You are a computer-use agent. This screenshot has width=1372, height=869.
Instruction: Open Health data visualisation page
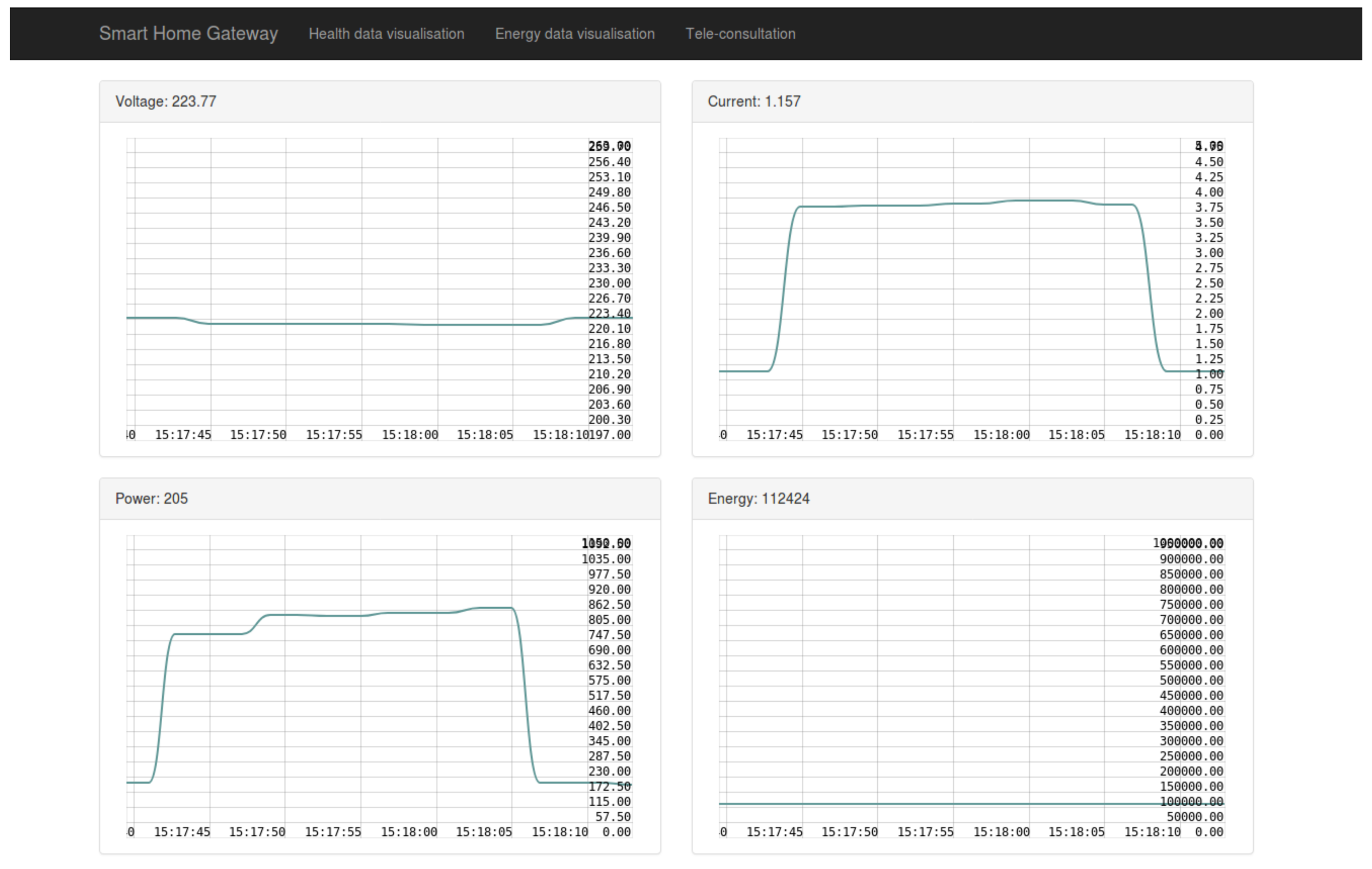coord(386,34)
